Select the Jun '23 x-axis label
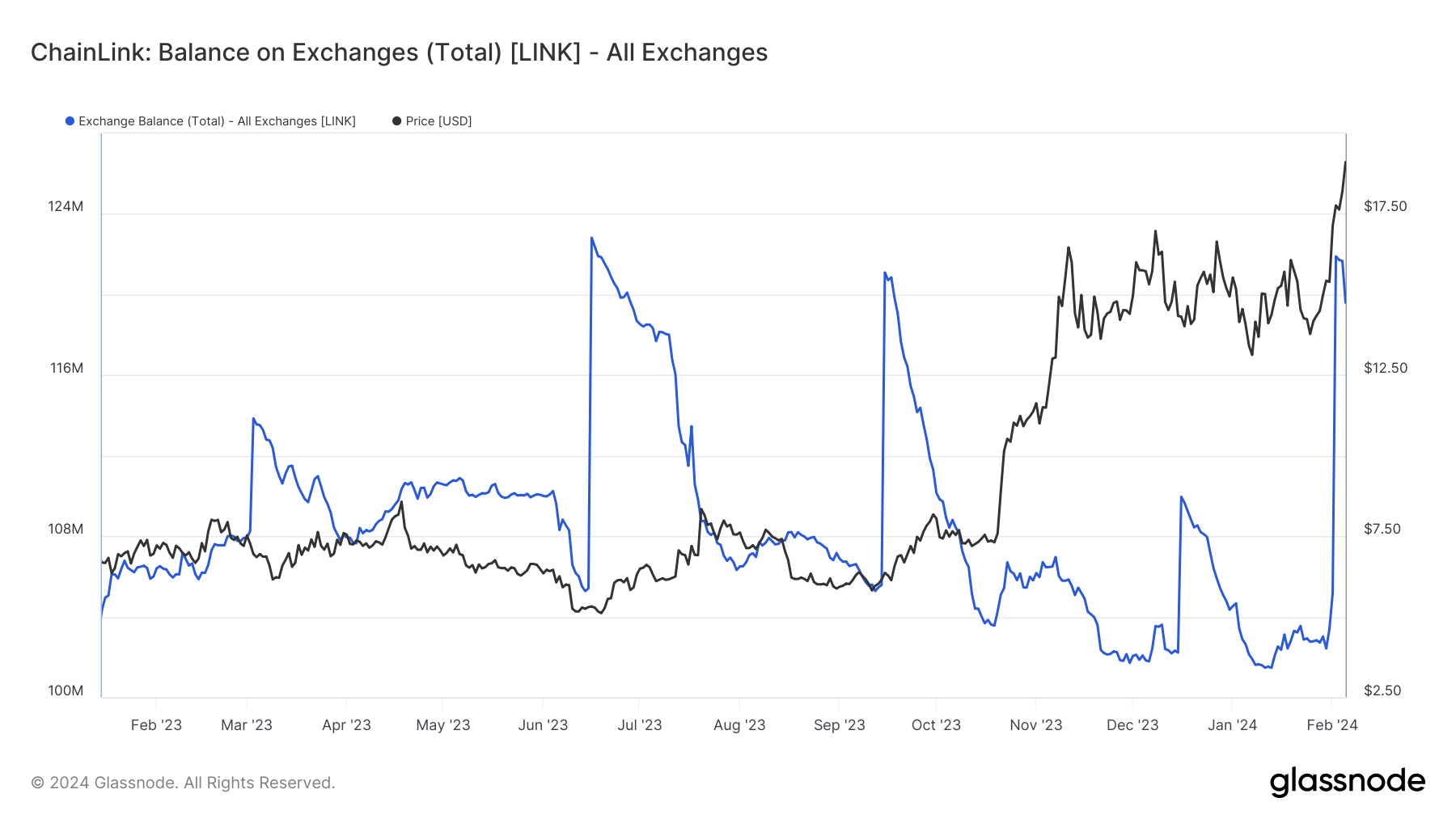This screenshot has width=1456, height=819. pos(543,725)
